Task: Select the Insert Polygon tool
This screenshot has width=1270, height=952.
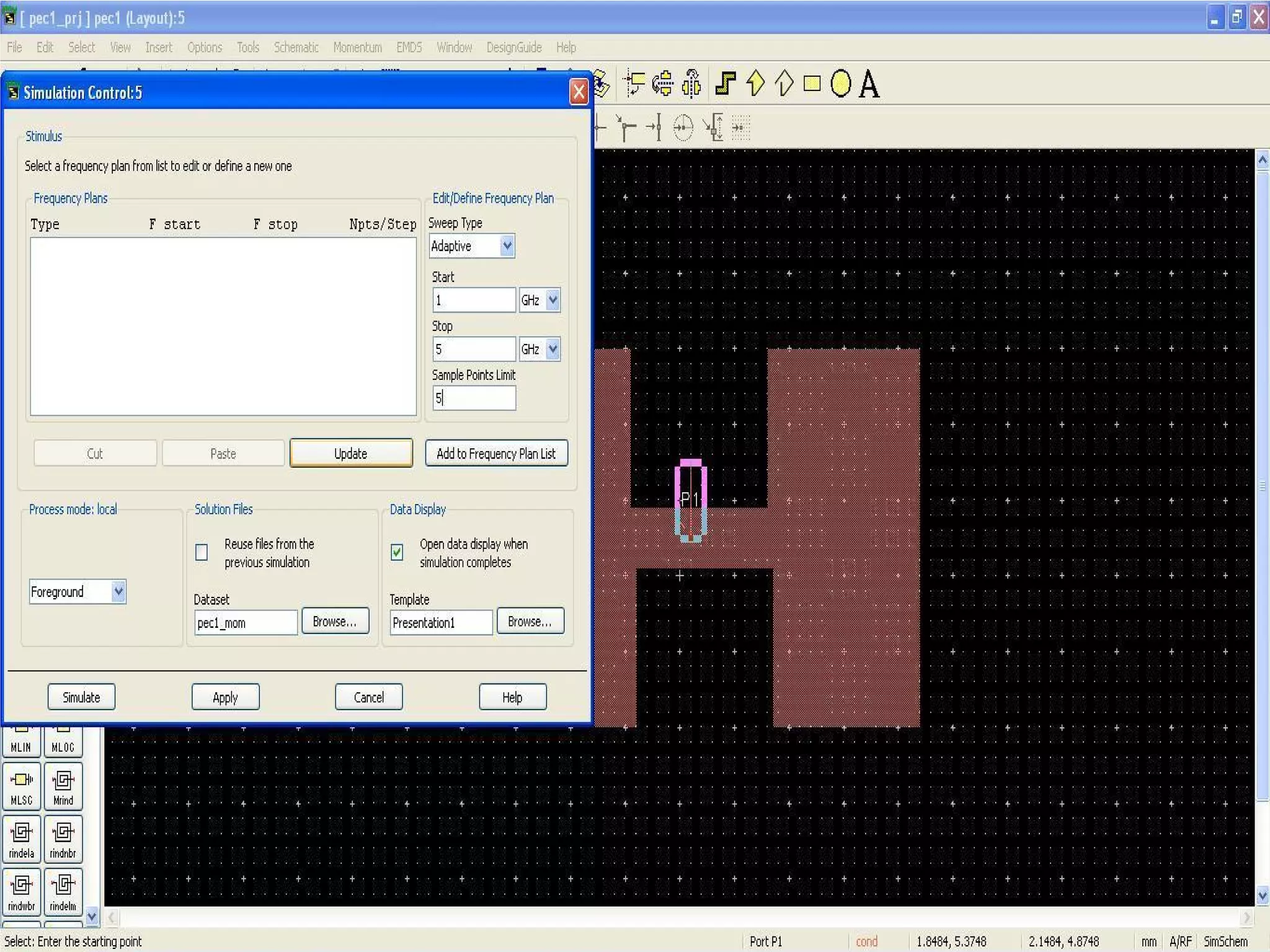Action: (755, 83)
